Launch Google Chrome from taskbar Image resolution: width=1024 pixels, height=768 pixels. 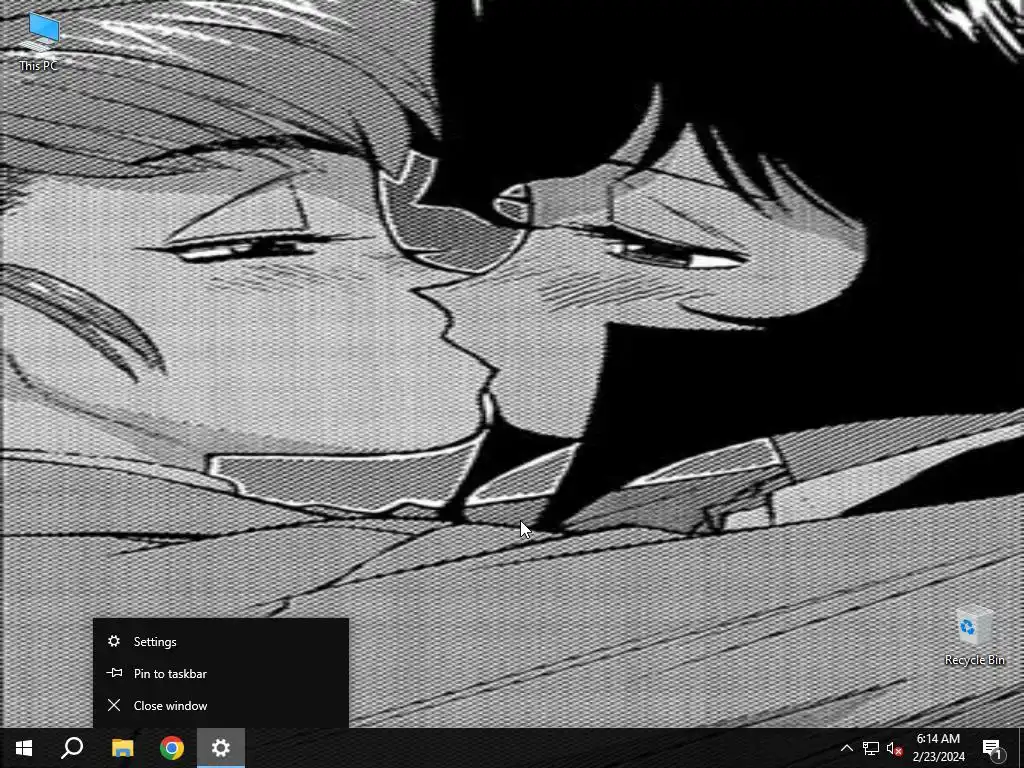(172, 748)
